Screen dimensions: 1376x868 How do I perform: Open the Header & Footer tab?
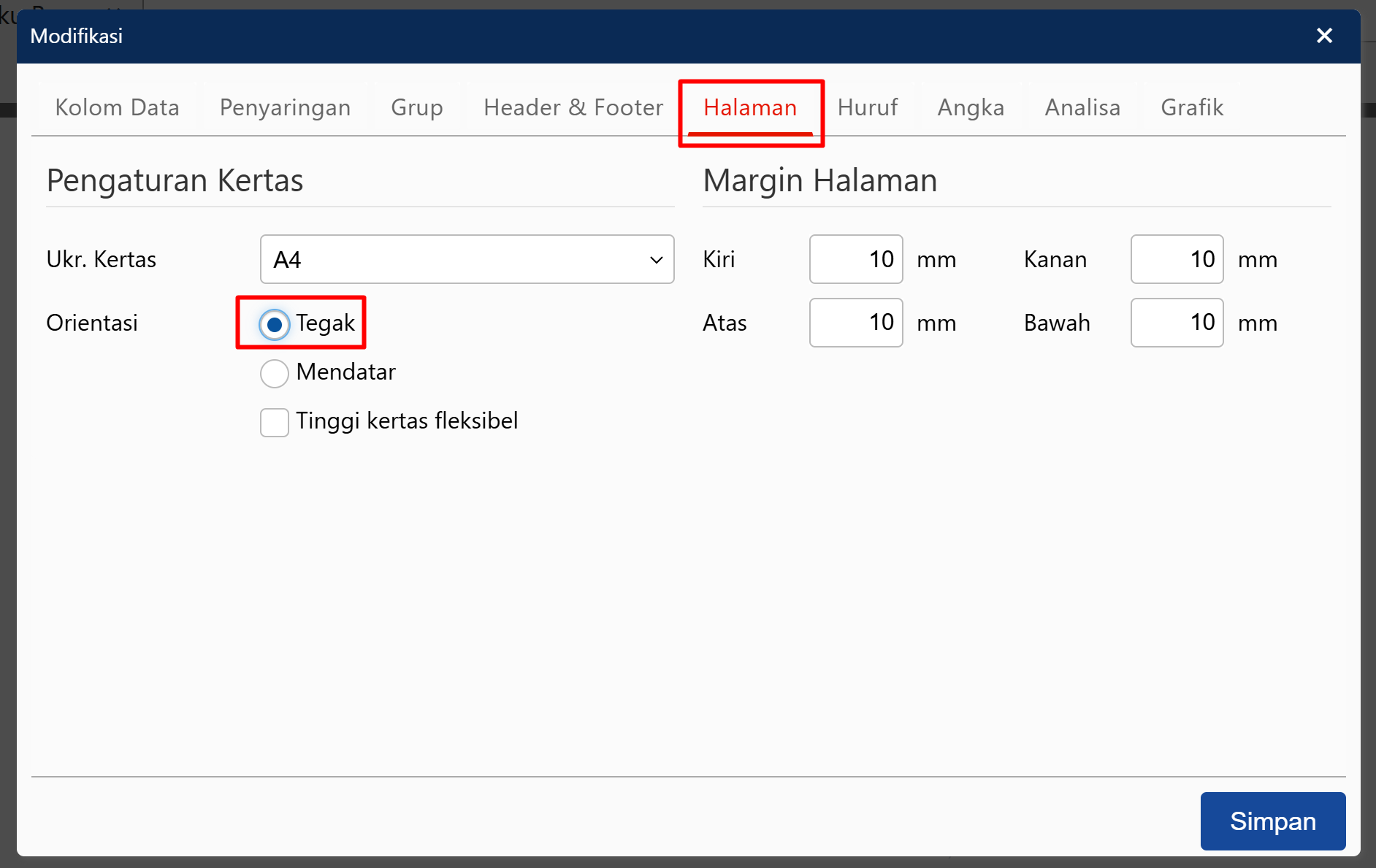(x=572, y=107)
